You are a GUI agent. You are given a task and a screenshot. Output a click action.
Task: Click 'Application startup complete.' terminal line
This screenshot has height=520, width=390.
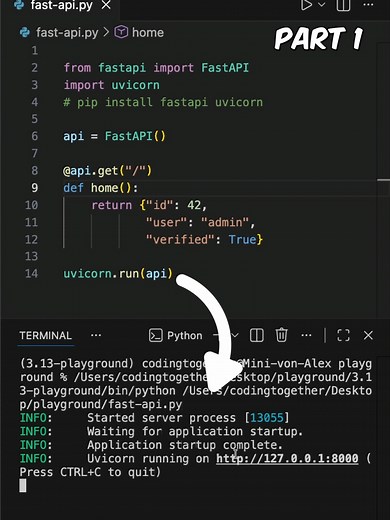[185, 445]
